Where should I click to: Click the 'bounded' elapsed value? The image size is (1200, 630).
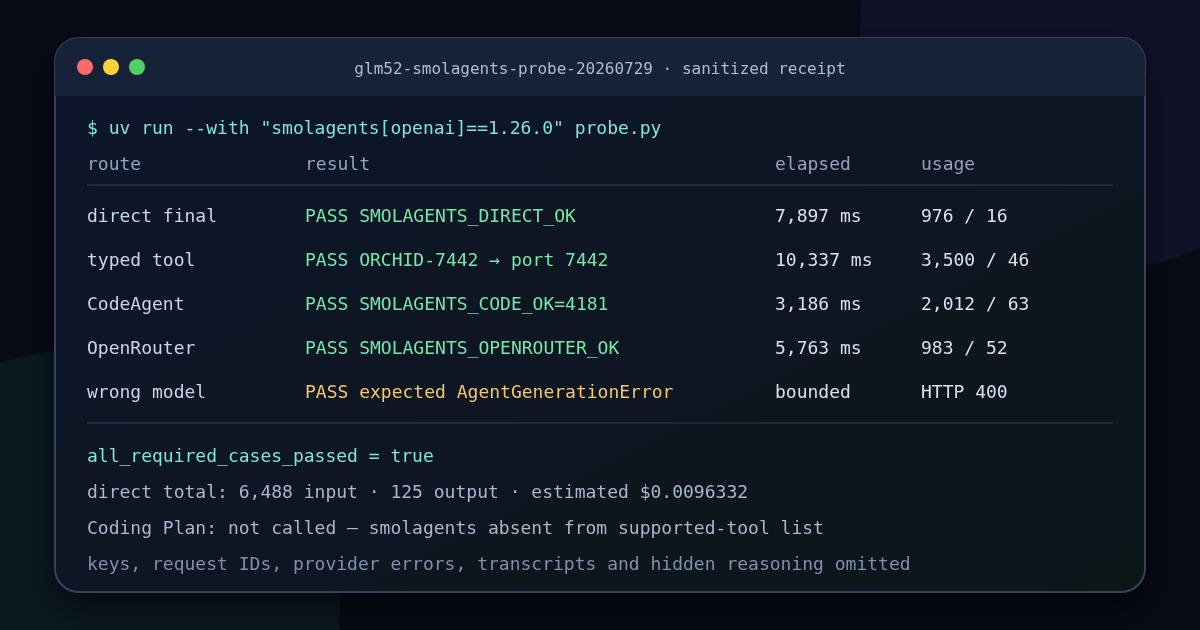pos(813,392)
